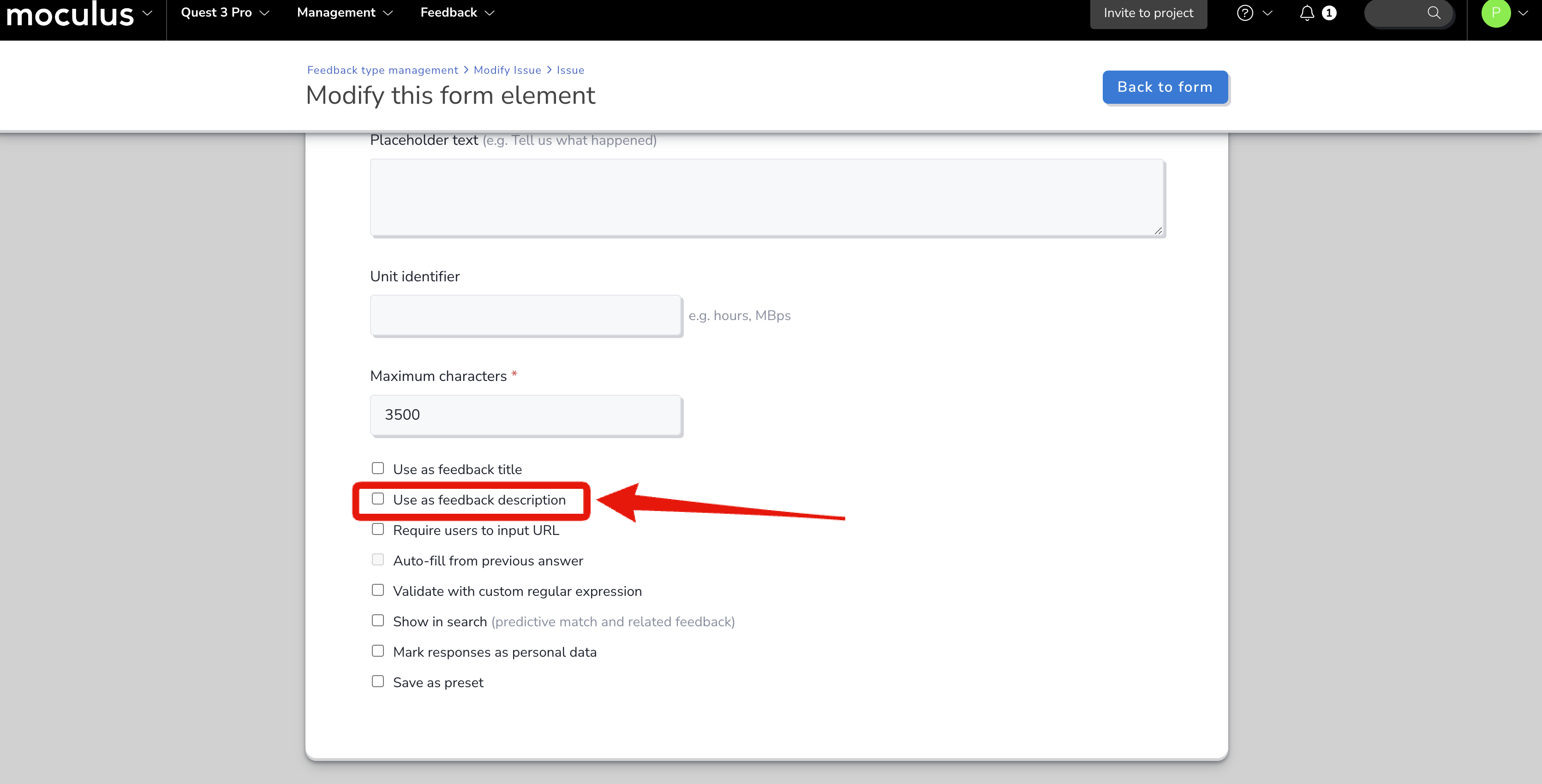This screenshot has height=784, width=1542.
Task: Open notifications bell icon
Action: pos(1307,12)
